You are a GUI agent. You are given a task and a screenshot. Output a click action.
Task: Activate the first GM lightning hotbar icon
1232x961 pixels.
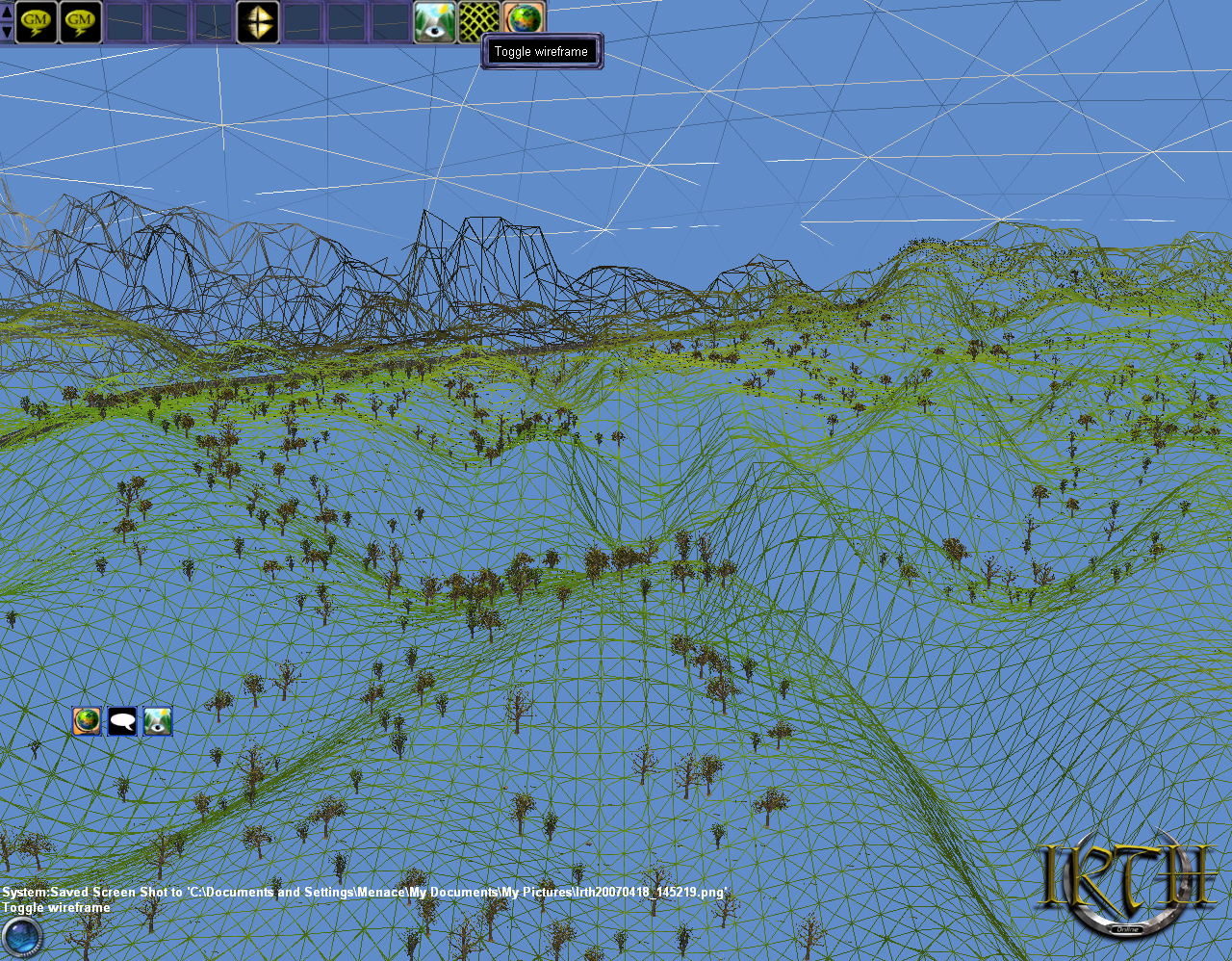pyautogui.click(x=37, y=22)
